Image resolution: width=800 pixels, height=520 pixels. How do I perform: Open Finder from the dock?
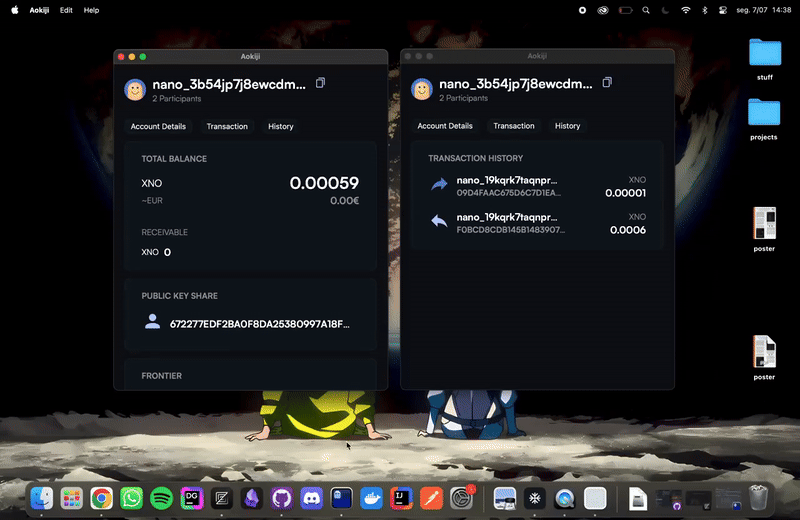point(42,498)
